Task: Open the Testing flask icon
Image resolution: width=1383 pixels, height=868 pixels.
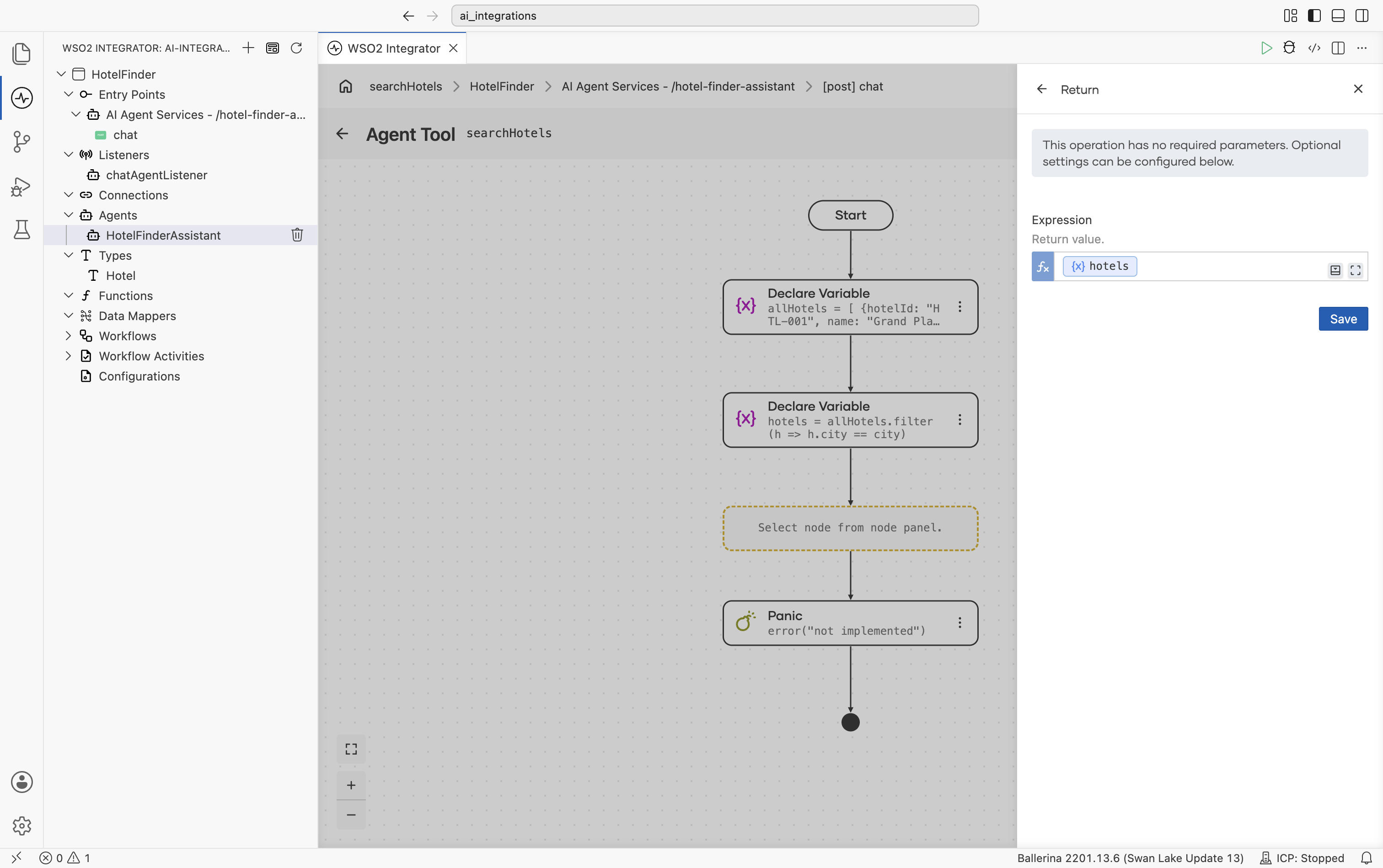Action: point(21,230)
